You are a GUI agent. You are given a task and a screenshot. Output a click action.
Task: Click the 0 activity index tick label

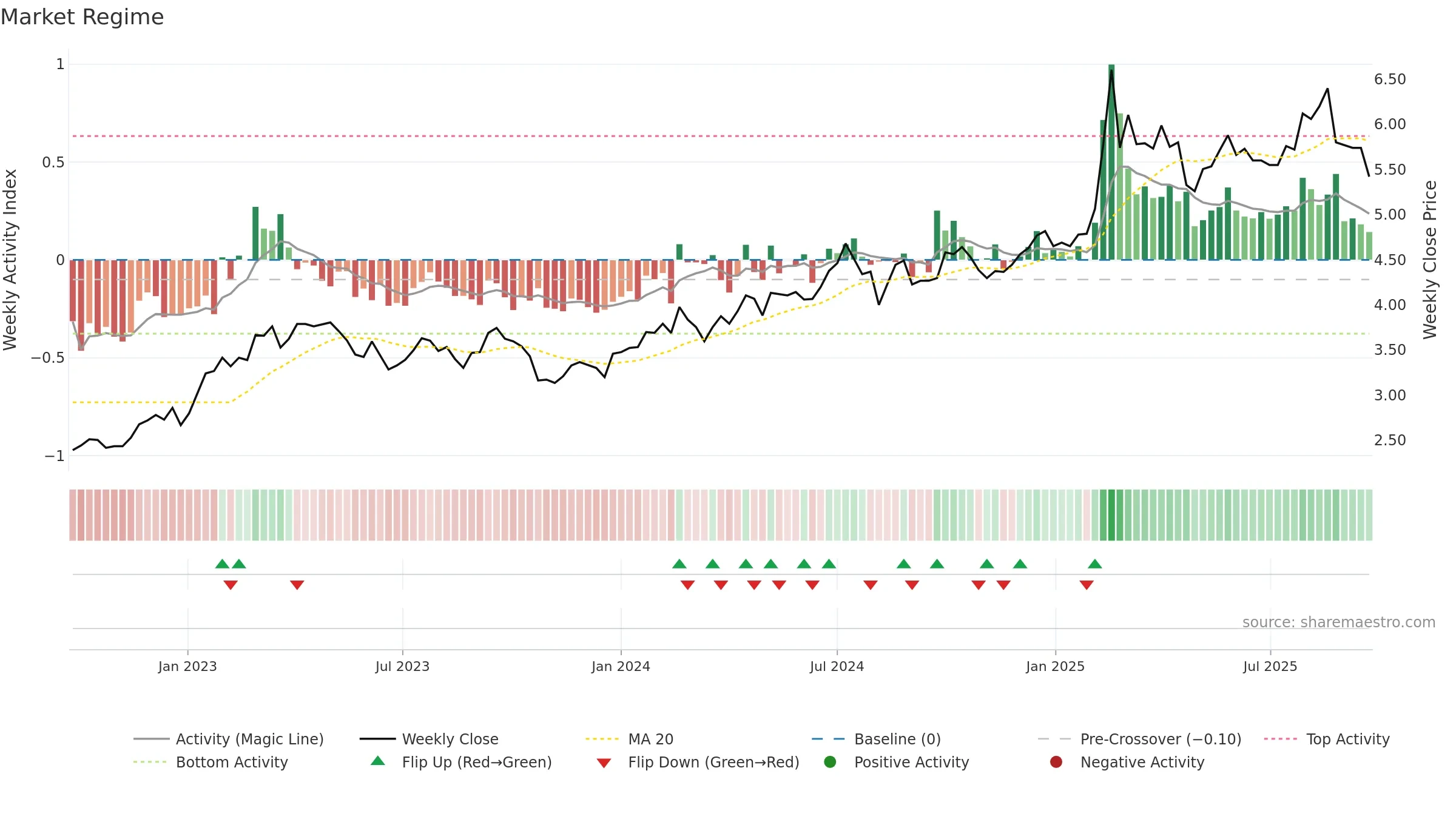60,260
